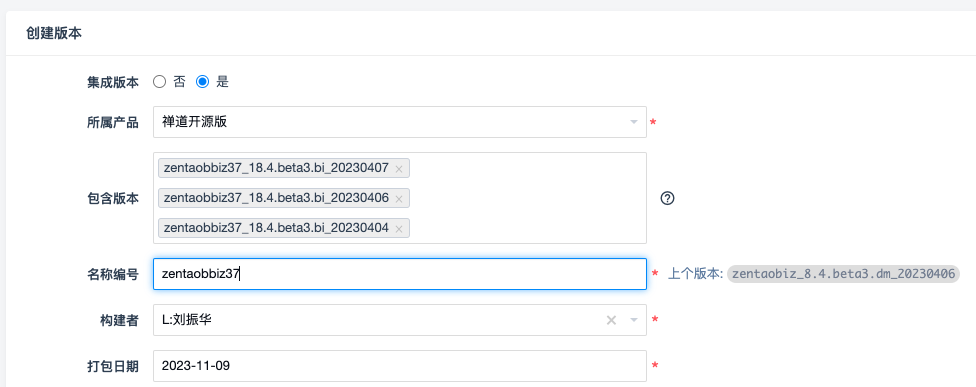Focus the 名称编号 input field
Image resolution: width=976 pixels, height=387 pixels.
(400, 274)
